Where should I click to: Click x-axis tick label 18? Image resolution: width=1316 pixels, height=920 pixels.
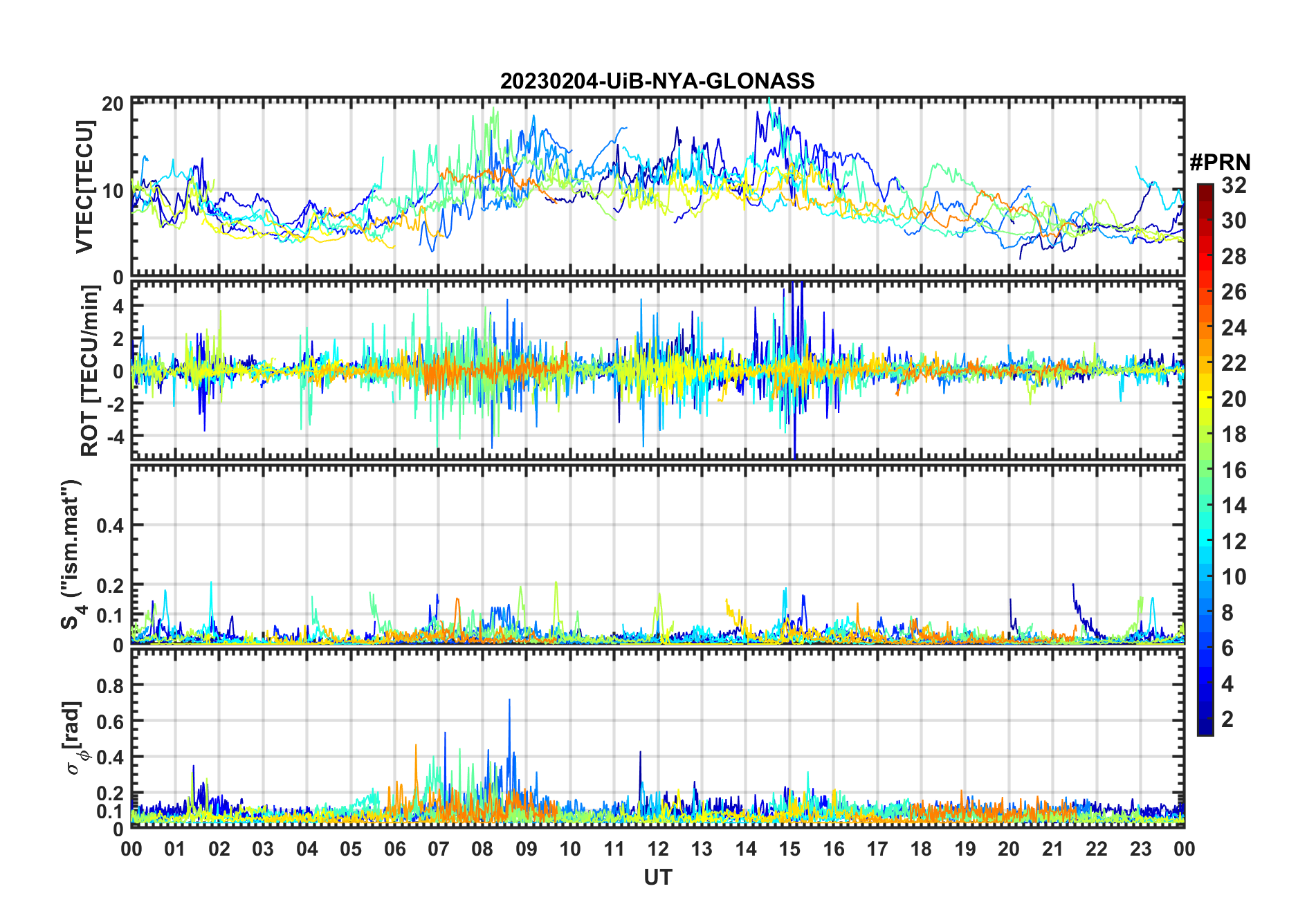[x=921, y=849]
